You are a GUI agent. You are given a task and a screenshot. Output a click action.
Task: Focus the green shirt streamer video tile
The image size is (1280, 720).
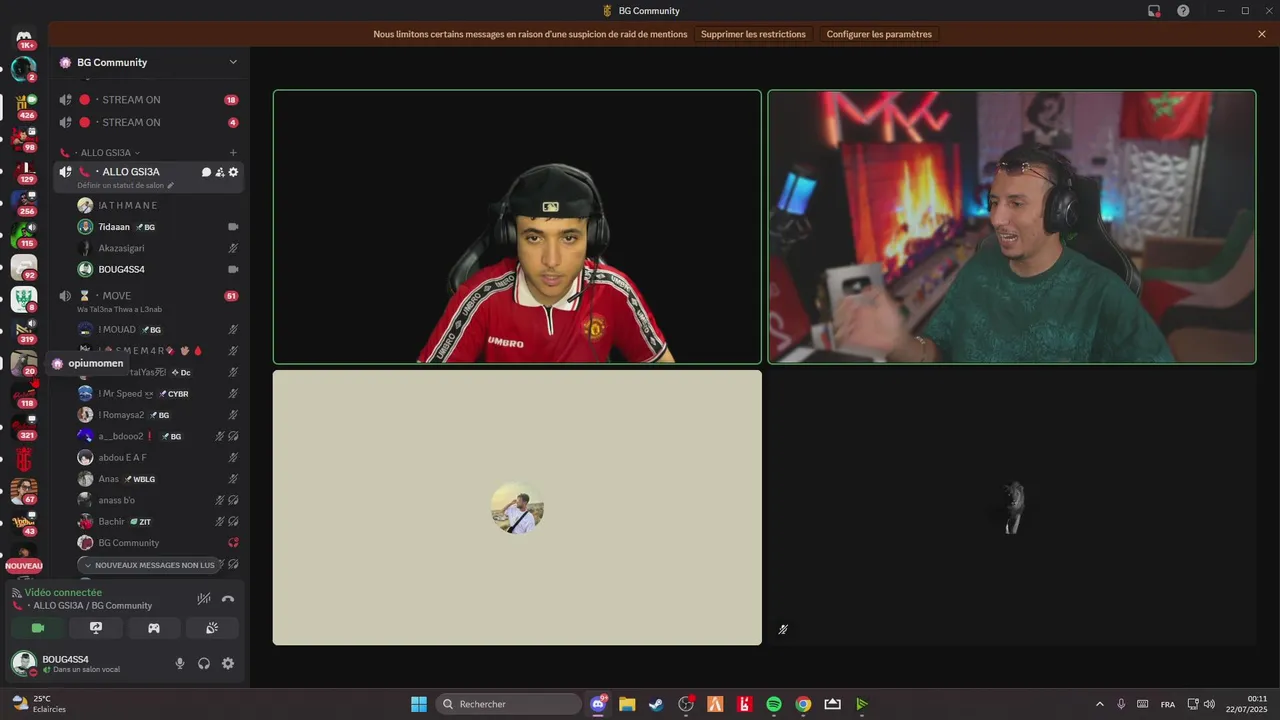[1012, 227]
